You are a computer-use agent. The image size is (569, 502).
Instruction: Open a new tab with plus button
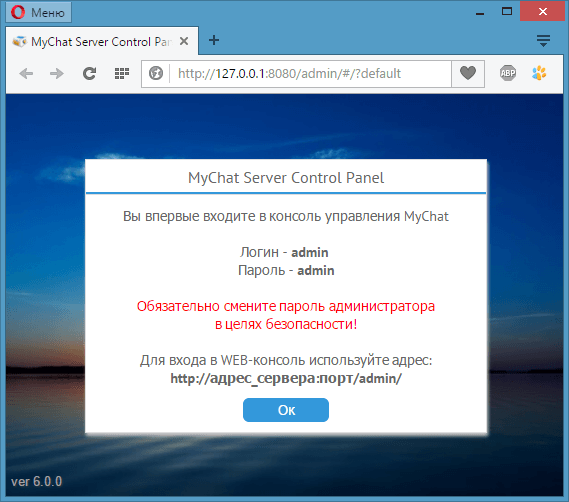click(214, 40)
